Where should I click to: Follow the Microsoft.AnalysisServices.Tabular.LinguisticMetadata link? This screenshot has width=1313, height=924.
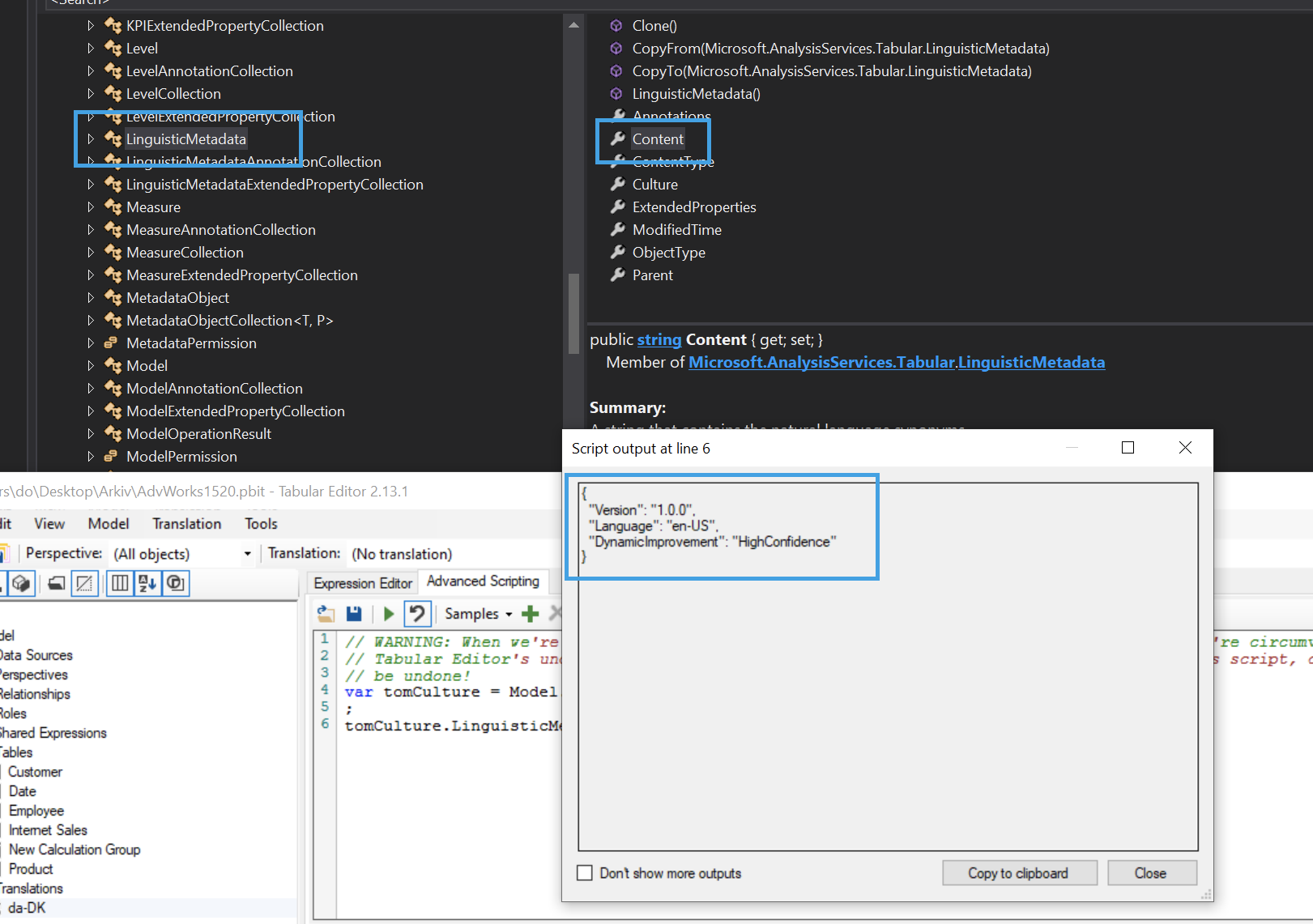pos(896,362)
